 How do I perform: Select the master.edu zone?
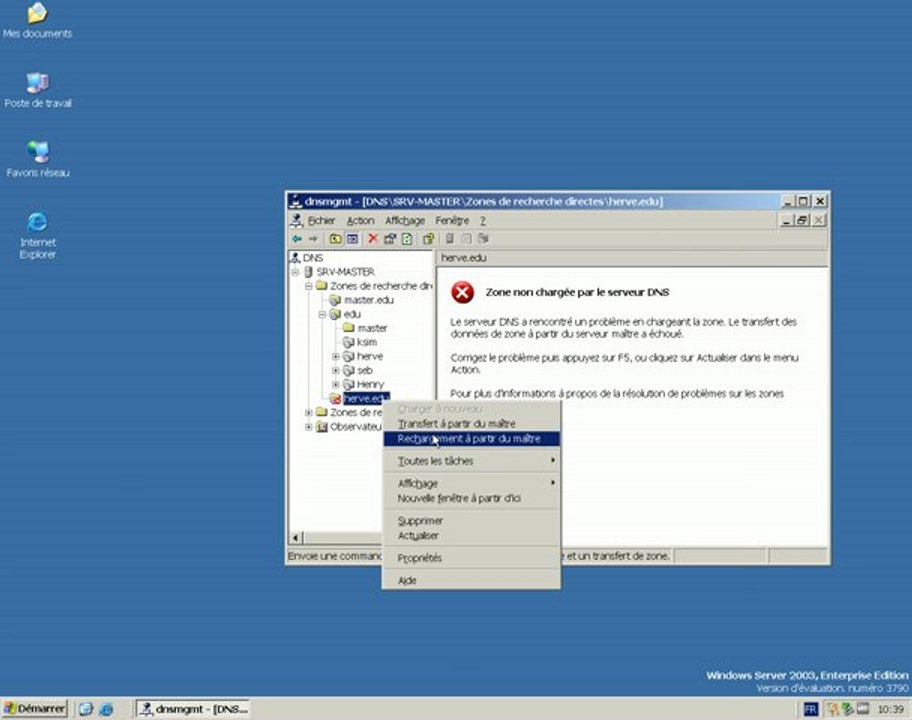tap(368, 300)
